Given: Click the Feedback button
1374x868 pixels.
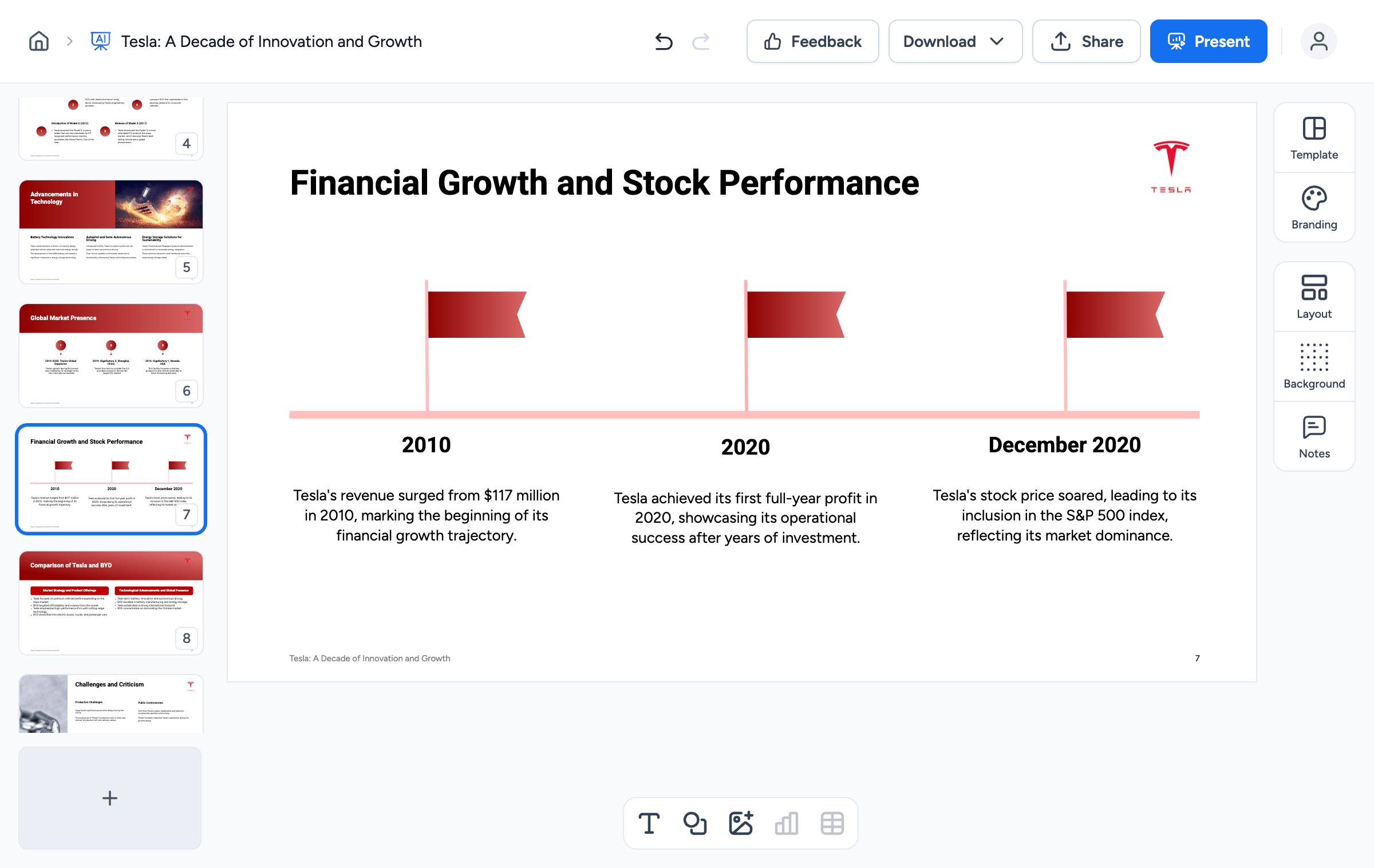Looking at the screenshot, I should click(x=812, y=41).
